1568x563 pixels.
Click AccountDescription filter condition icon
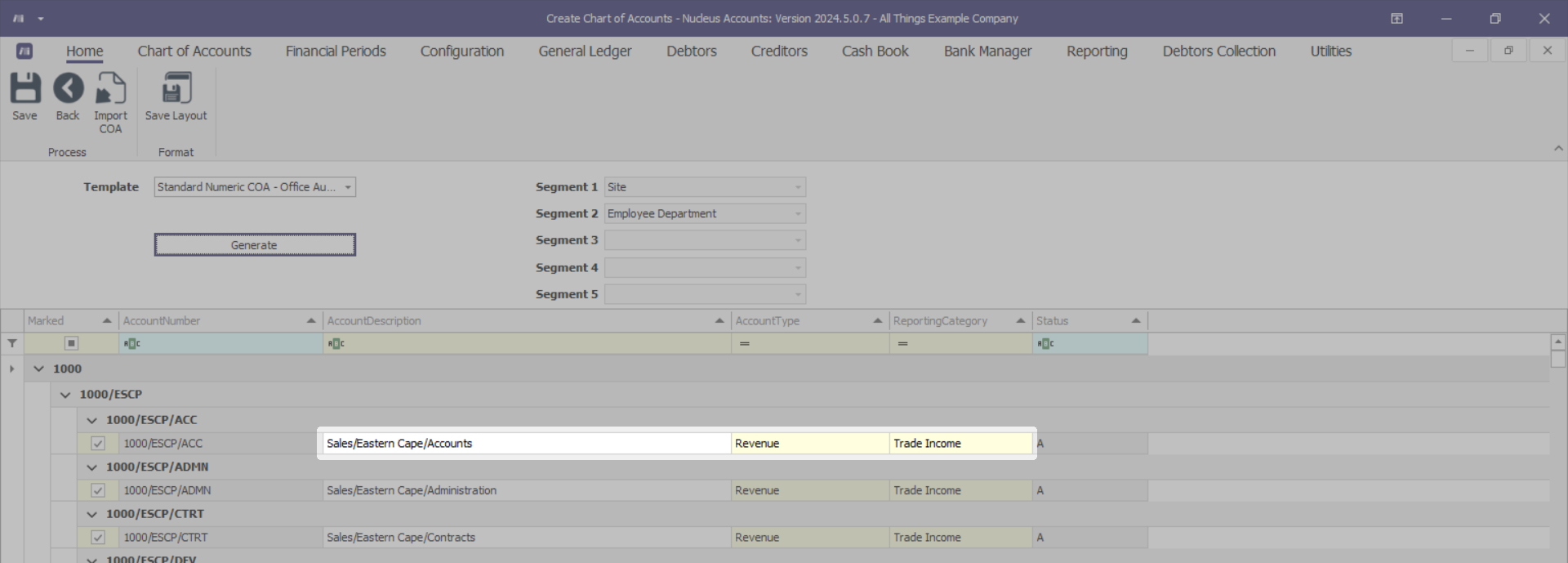click(336, 343)
